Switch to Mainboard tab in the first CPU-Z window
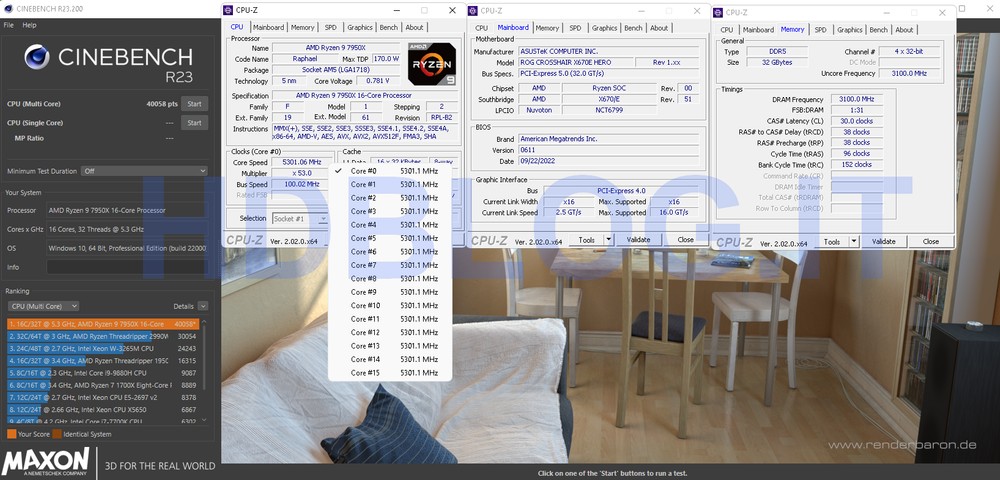The width and height of the screenshot is (1000, 480). [x=268, y=27]
